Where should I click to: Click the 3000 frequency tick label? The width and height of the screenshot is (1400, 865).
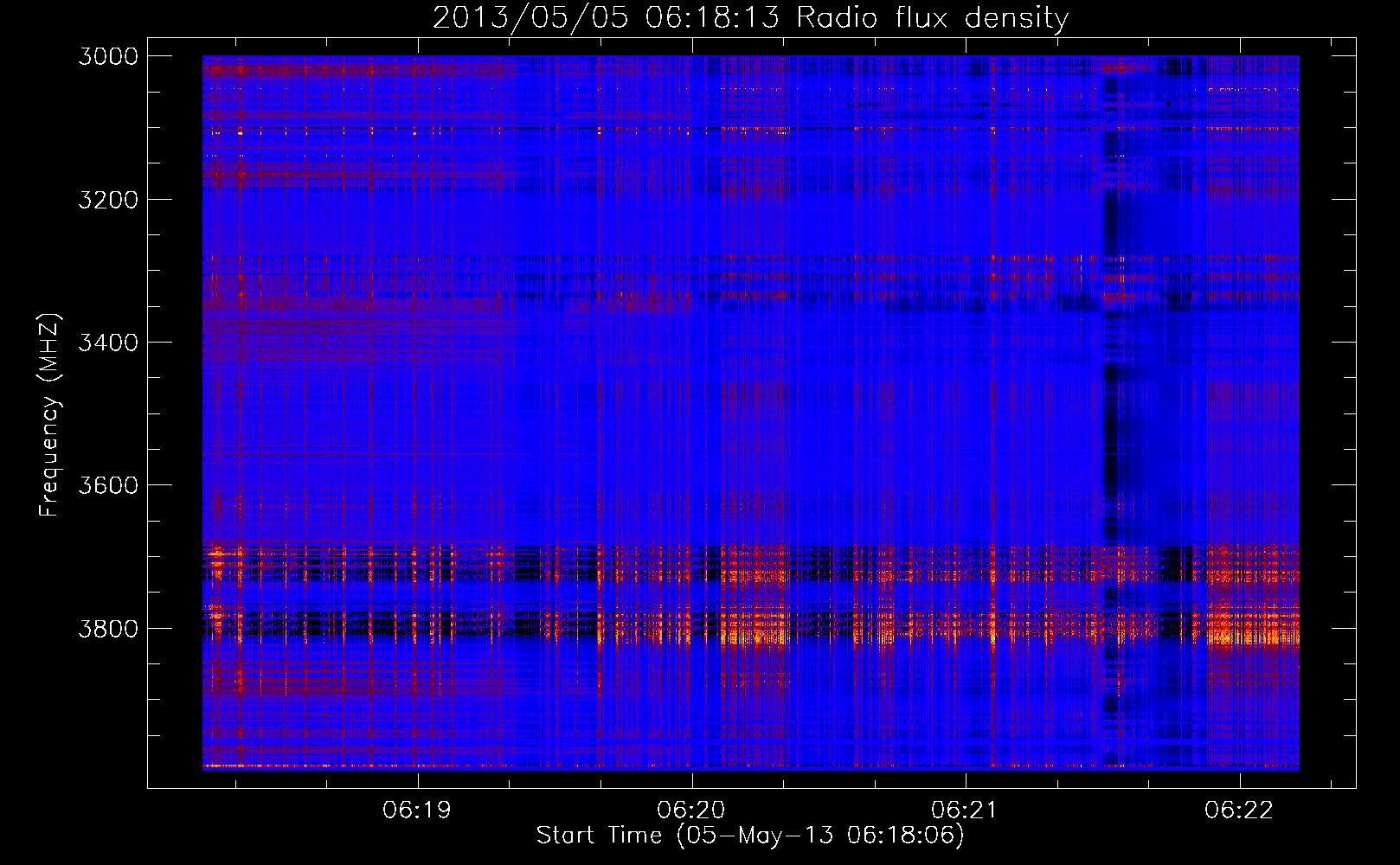click(108, 56)
